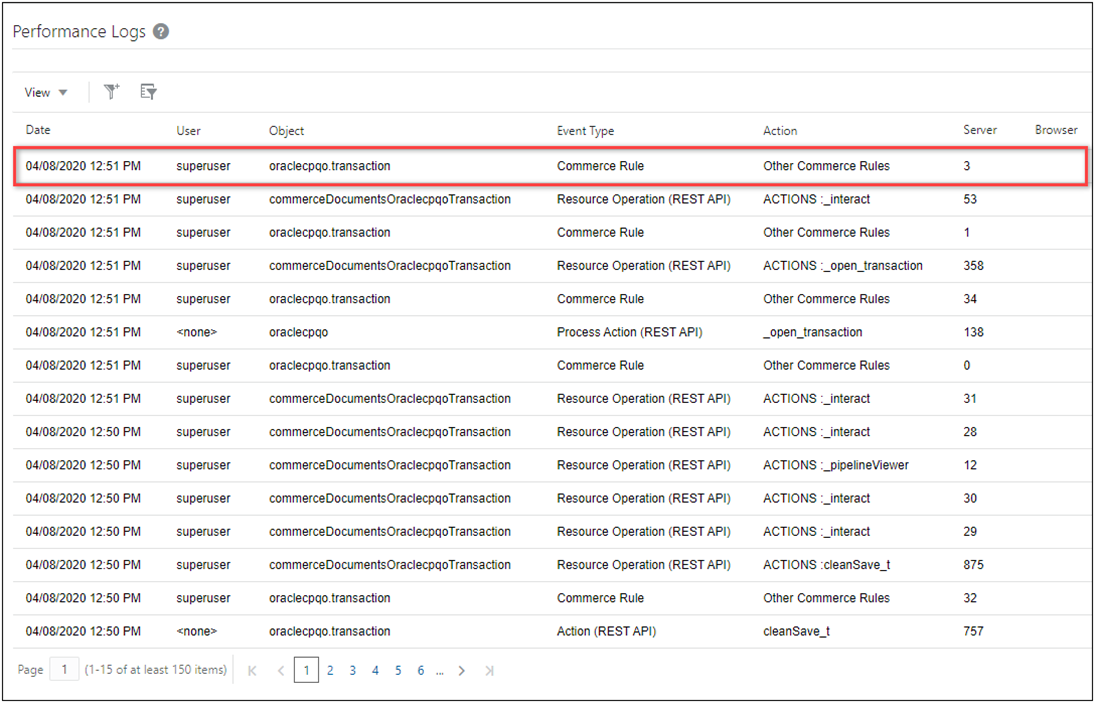
Task: Click the Page number input field
Action: [64, 668]
